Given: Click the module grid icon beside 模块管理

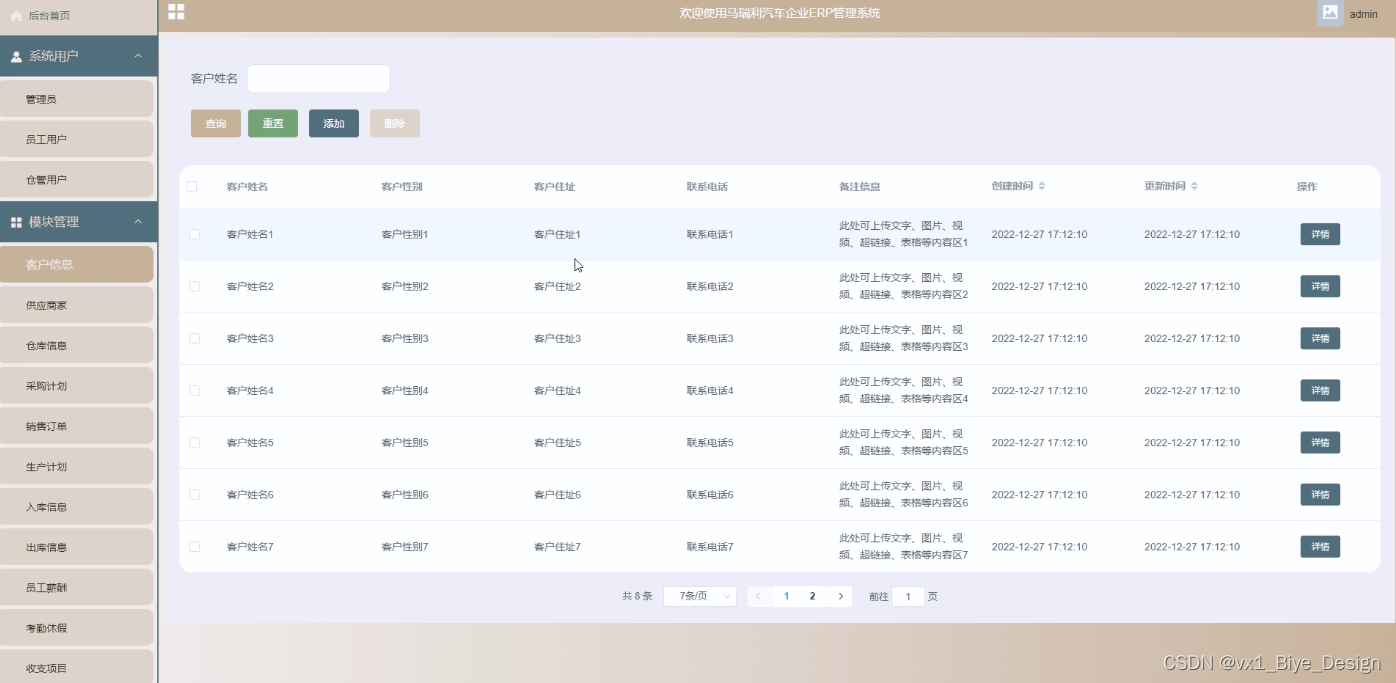Looking at the screenshot, I should pyautogui.click(x=16, y=222).
